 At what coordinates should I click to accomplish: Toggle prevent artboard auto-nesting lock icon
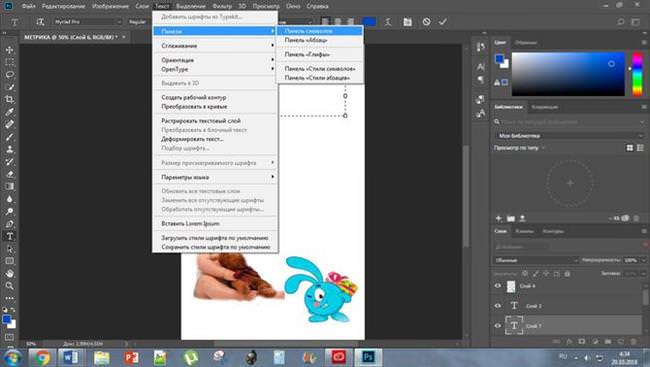pos(556,274)
